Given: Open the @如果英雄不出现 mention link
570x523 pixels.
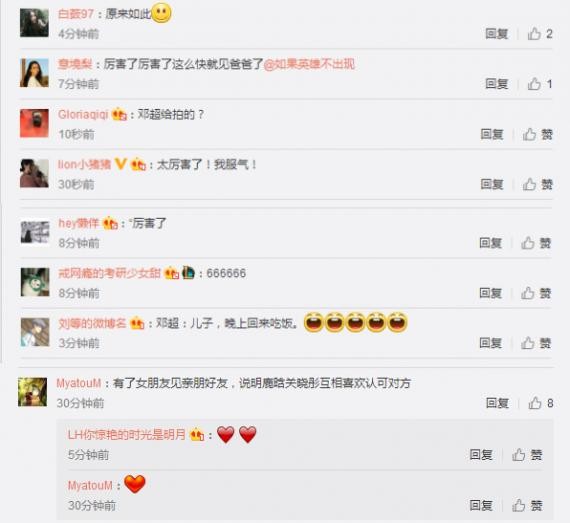Looking at the screenshot, I should (x=309, y=64).
